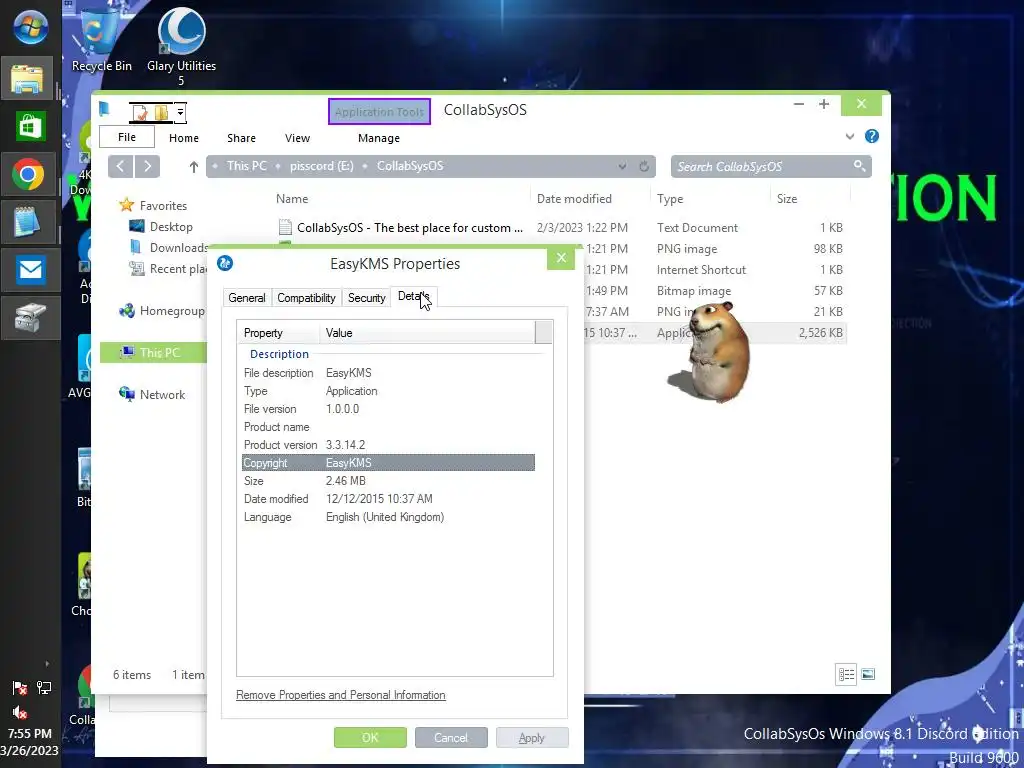The width and height of the screenshot is (1024, 768).
Task: Select the CollabSysOS text document file
Action: pos(410,228)
